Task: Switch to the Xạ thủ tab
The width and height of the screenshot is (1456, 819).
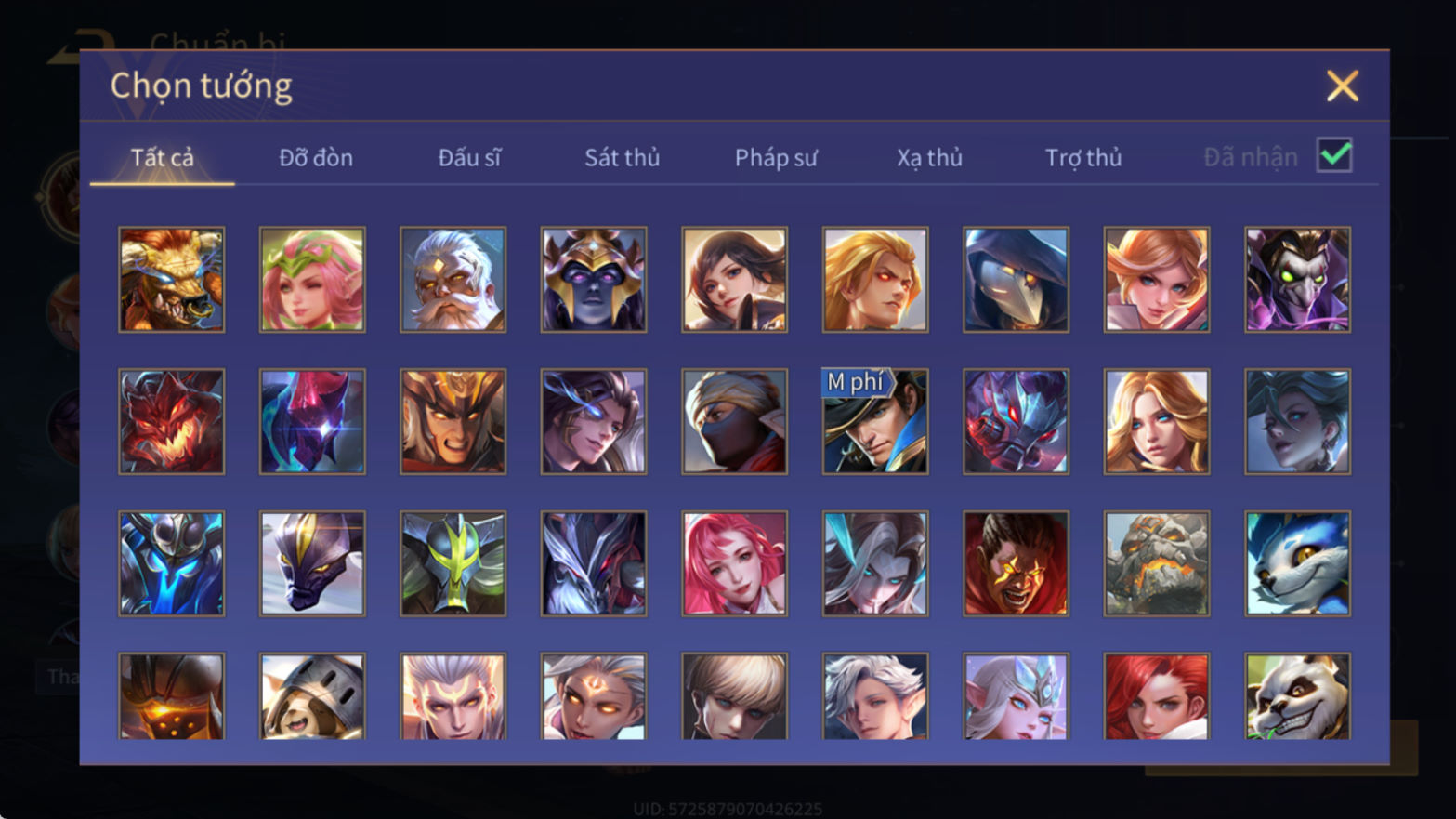Action: pyautogui.click(x=929, y=158)
